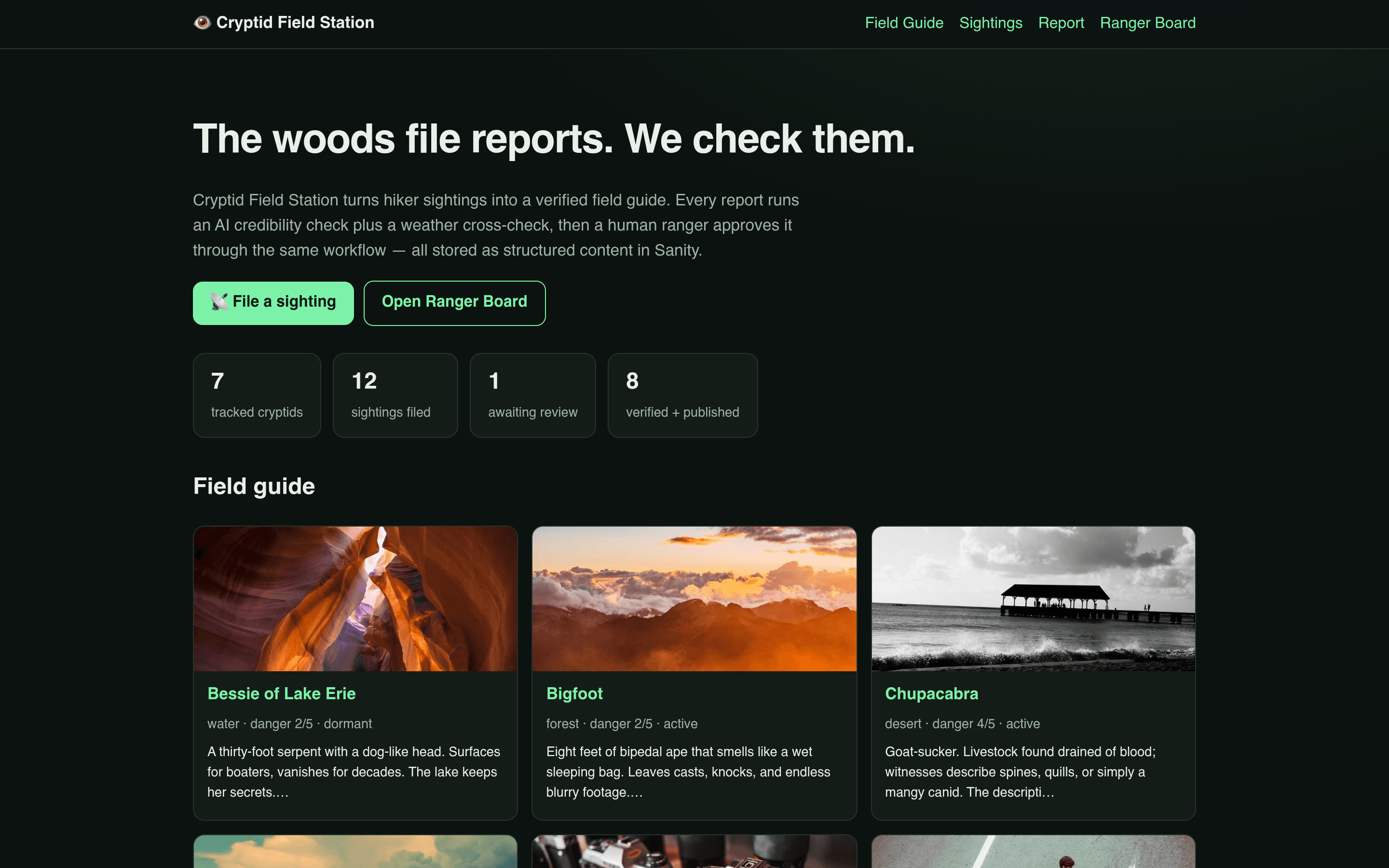This screenshot has width=1389, height=868.
Task: Click the Open Ranger Board button
Action: 455,303
